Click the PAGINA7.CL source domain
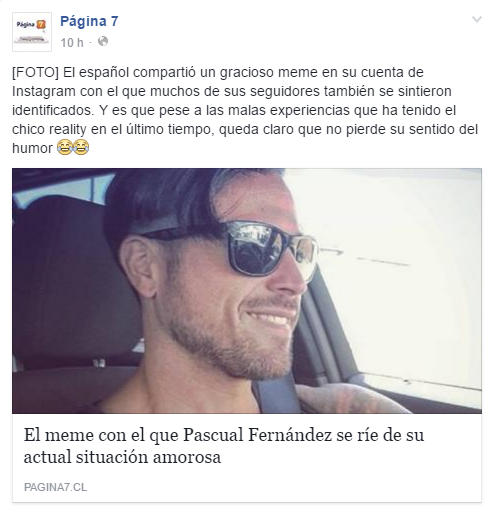Viewport: 487px width, 506px height. [55, 487]
